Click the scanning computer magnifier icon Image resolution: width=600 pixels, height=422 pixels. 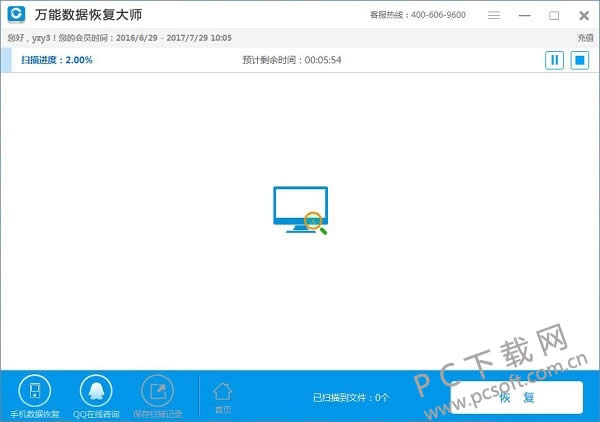[300, 210]
